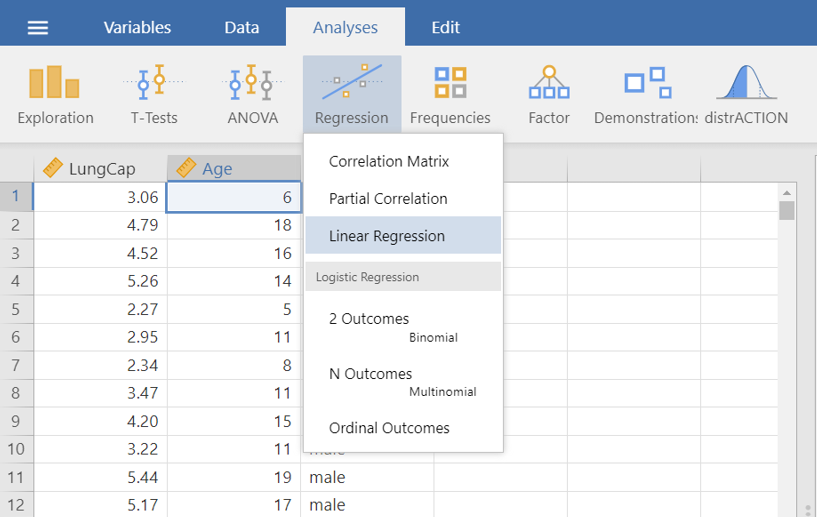Open the ANOVA analysis menu
This screenshot has height=517, width=817.
[252, 95]
